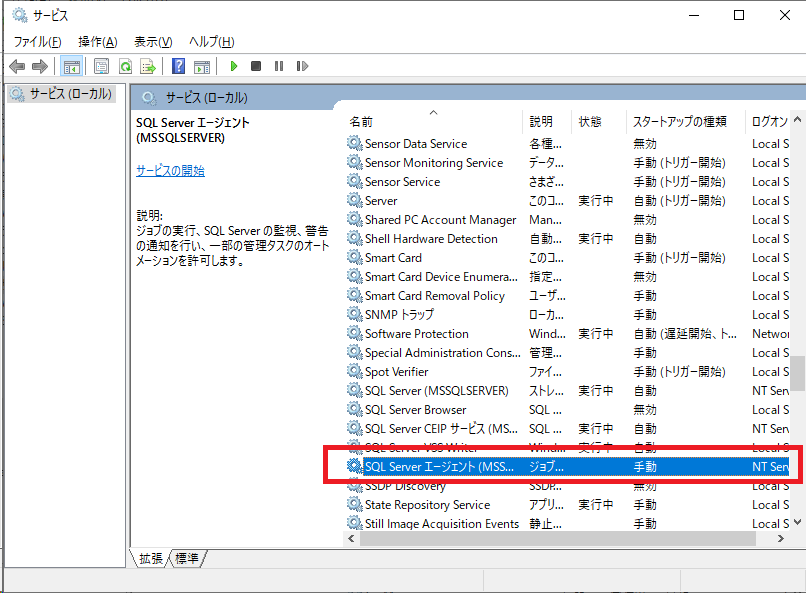
Task: Refresh the services list icon
Action: pos(125,66)
